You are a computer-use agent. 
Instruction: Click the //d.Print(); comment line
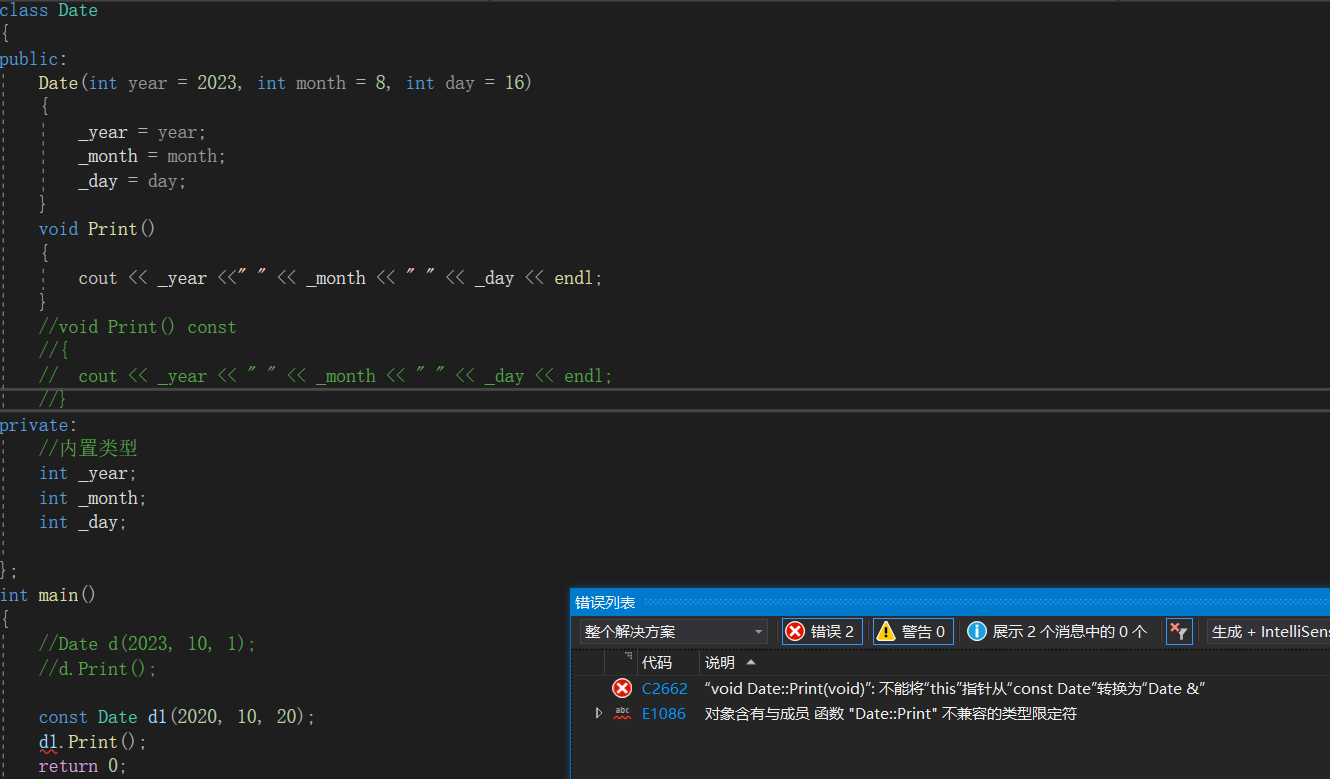(x=98, y=669)
